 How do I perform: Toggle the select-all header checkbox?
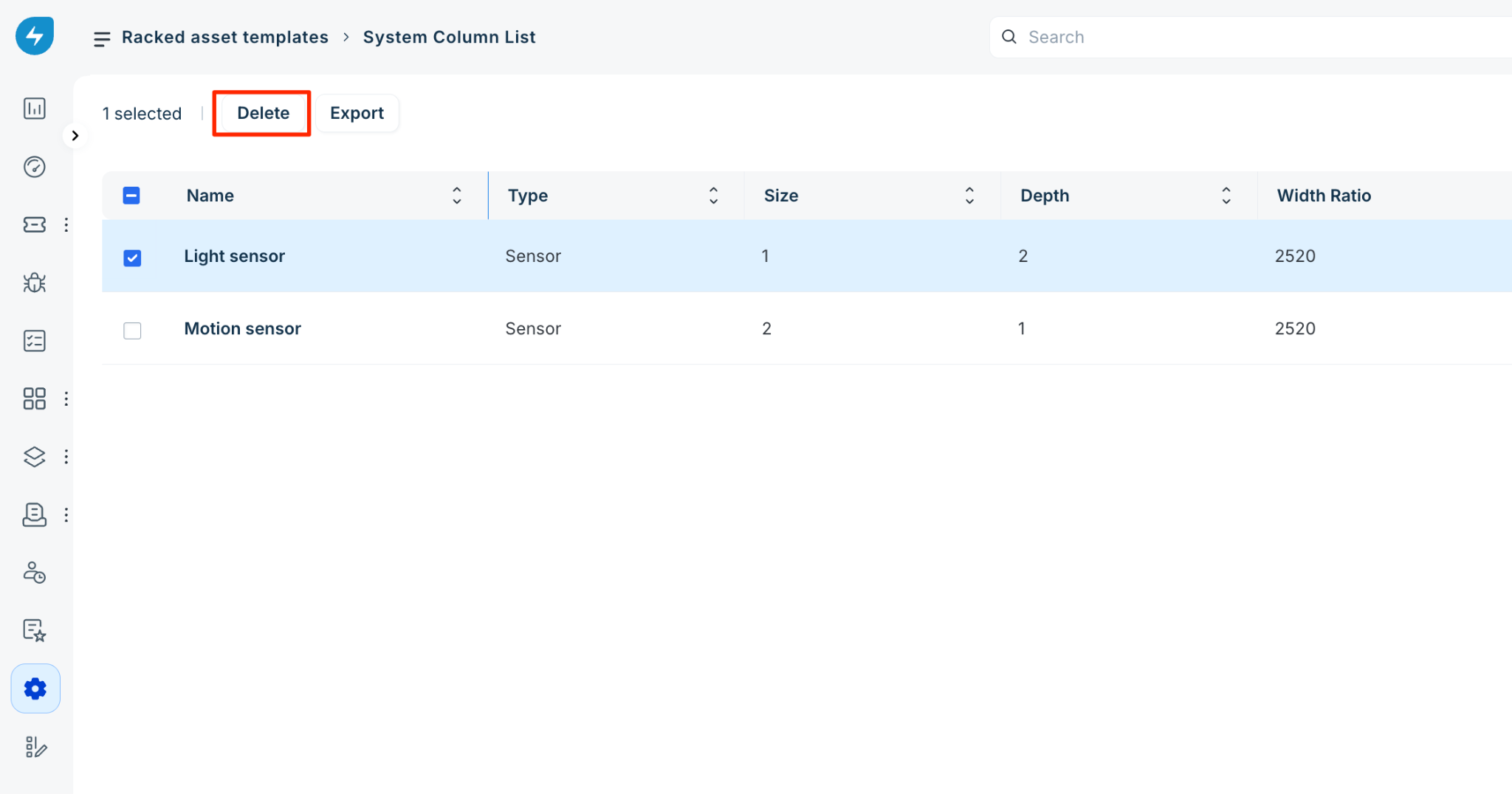point(131,196)
